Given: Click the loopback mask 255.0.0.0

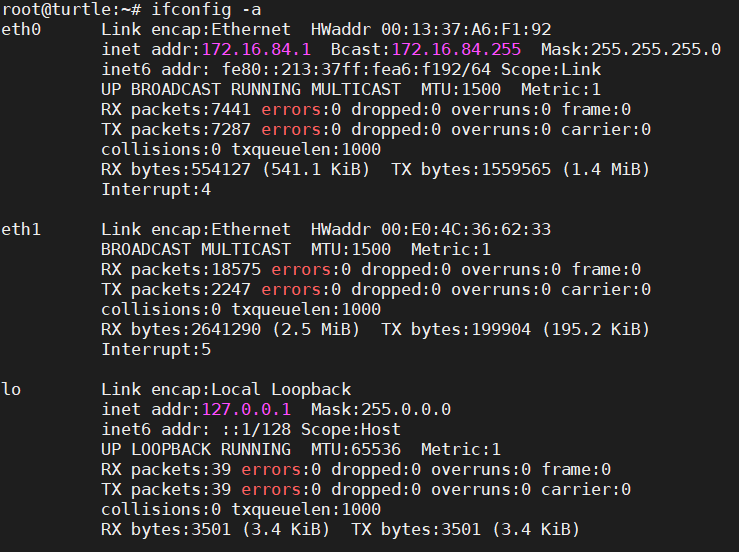Looking at the screenshot, I should 406,410.
